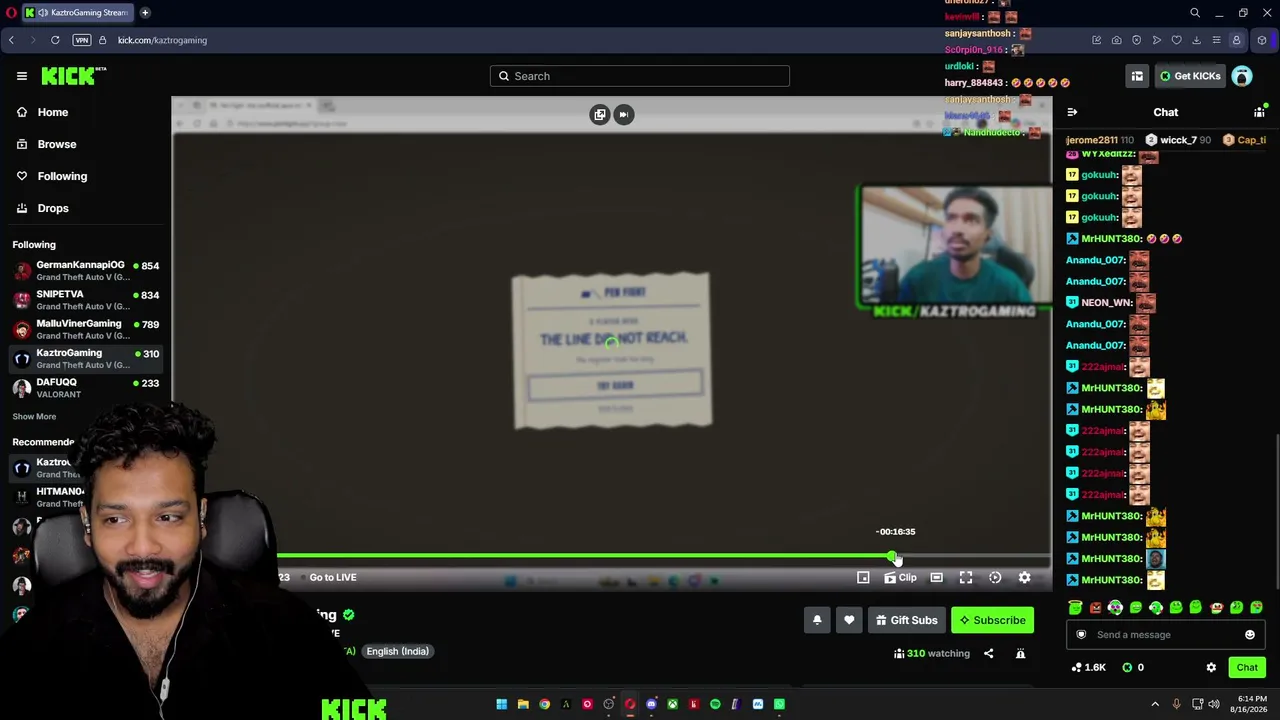1280x720 pixels.
Task: Toggle picture-in-picture mini player
Action: pos(863,577)
